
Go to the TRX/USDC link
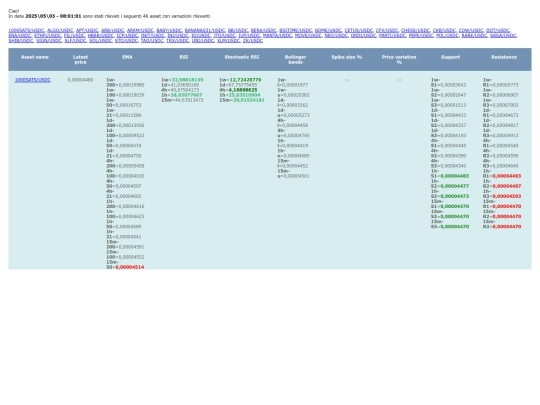tap(178, 41)
